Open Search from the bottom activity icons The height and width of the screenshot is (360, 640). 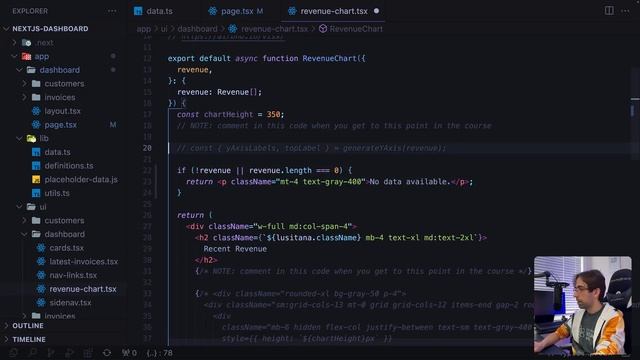[32, 353]
